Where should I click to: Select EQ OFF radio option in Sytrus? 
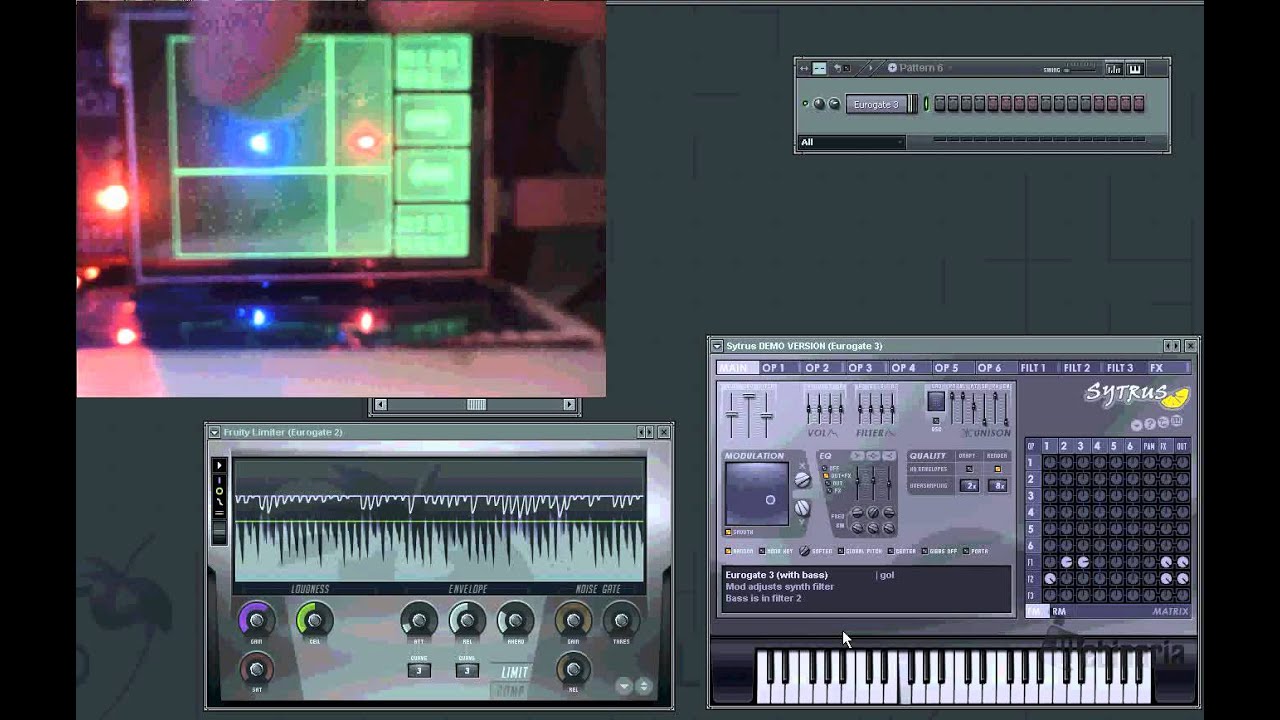tap(824, 468)
